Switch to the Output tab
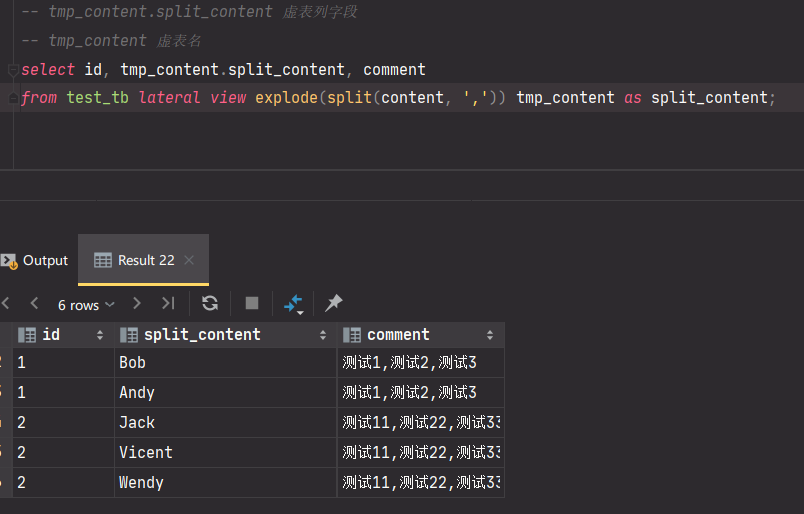This screenshot has height=514, width=804. click(x=45, y=260)
